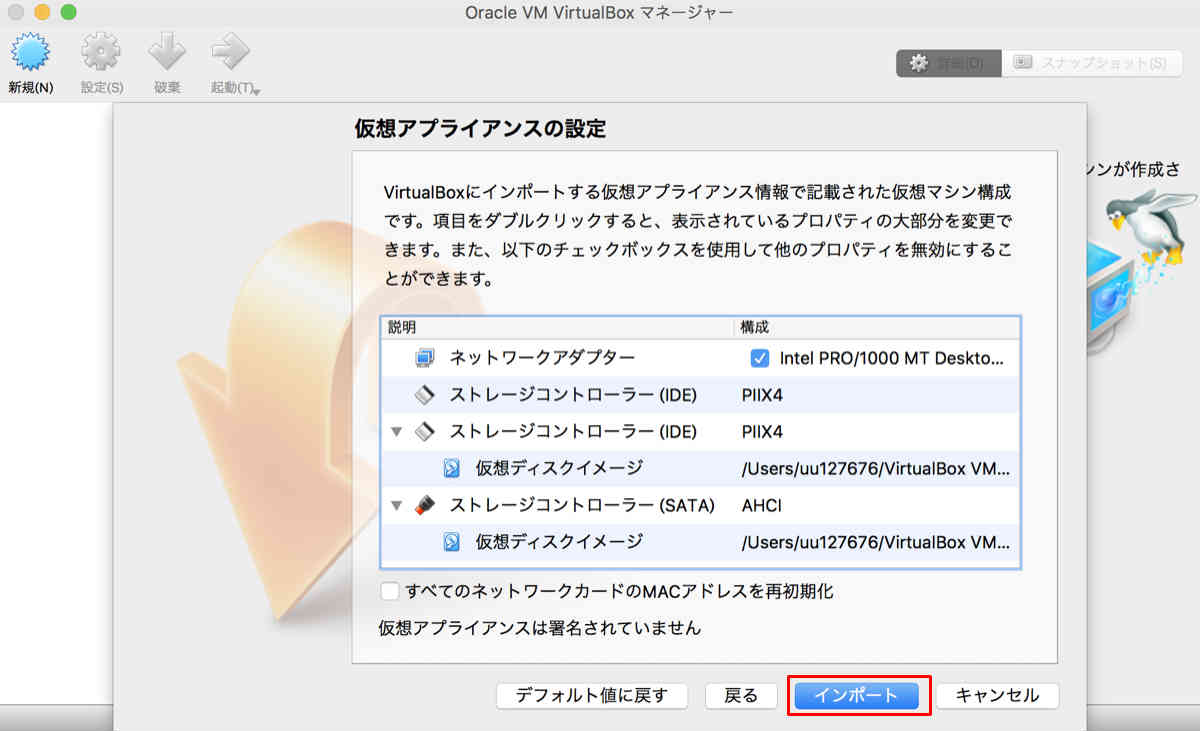Screen dimensions: 1200x731
Task: Select the ネットワークアダプター row text
Action: pos(542,357)
